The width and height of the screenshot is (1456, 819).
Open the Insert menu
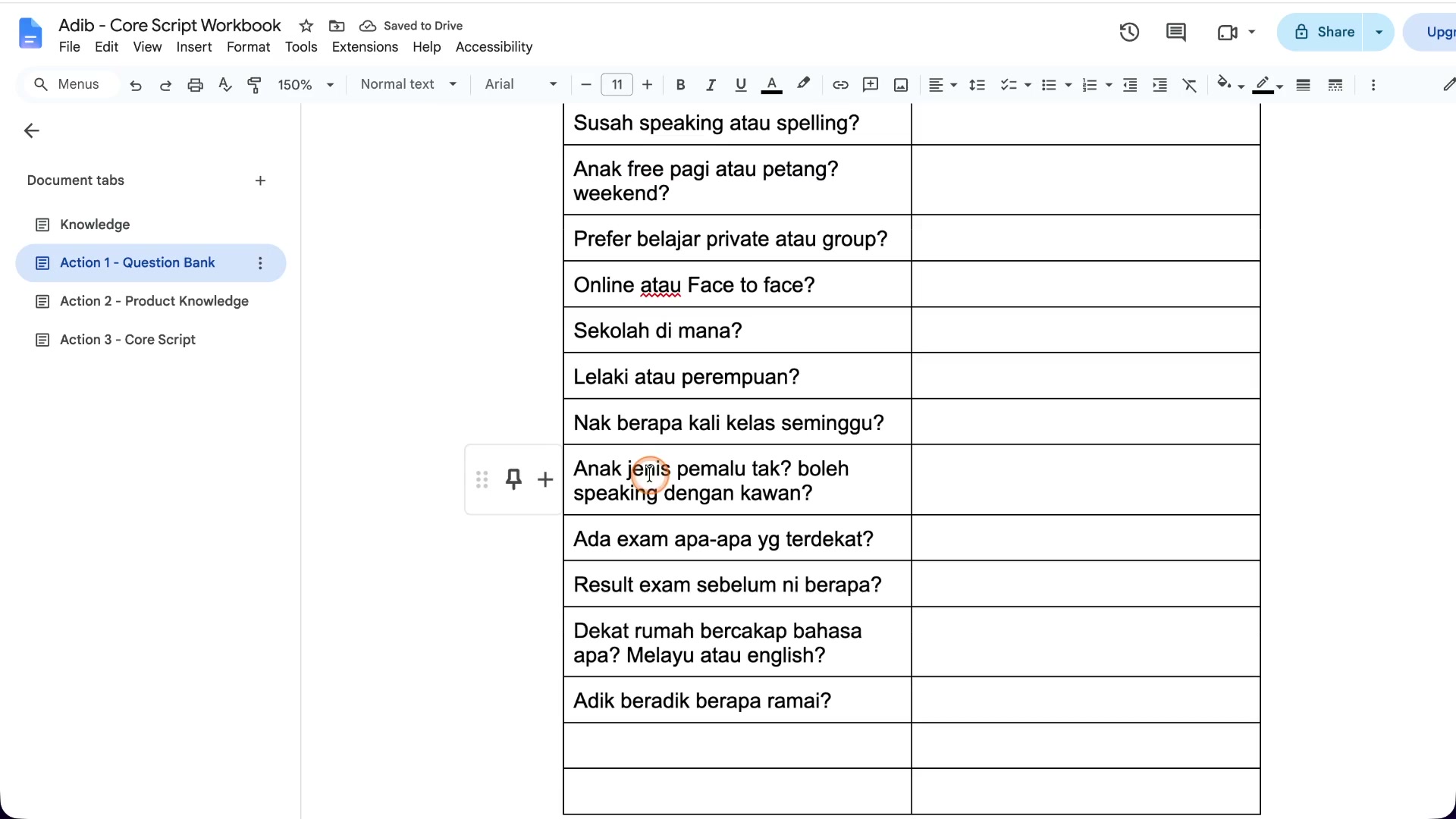[x=194, y=47]
